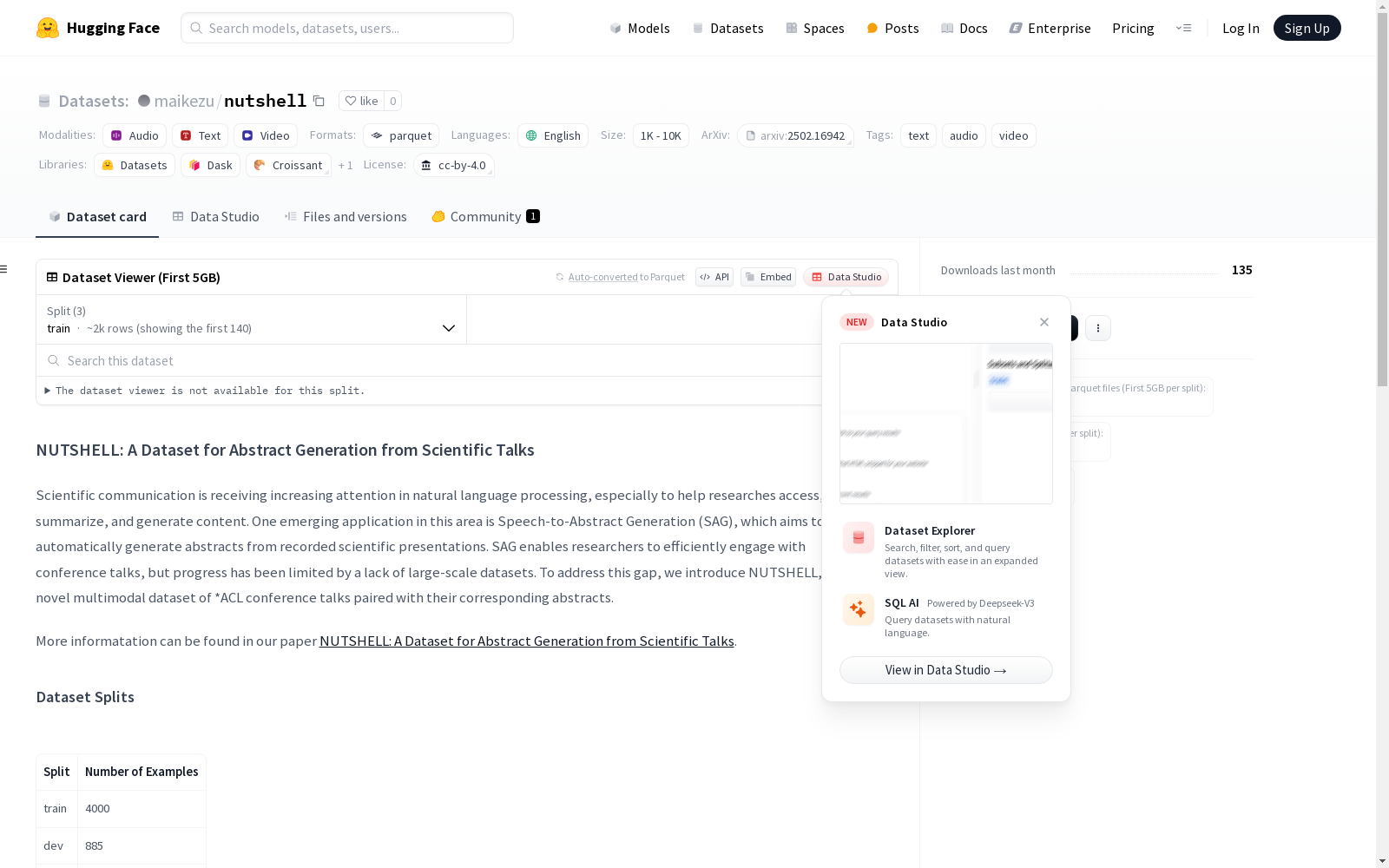
Task: Switch to the Dataset card tab
Action: [x=97, y=217]
